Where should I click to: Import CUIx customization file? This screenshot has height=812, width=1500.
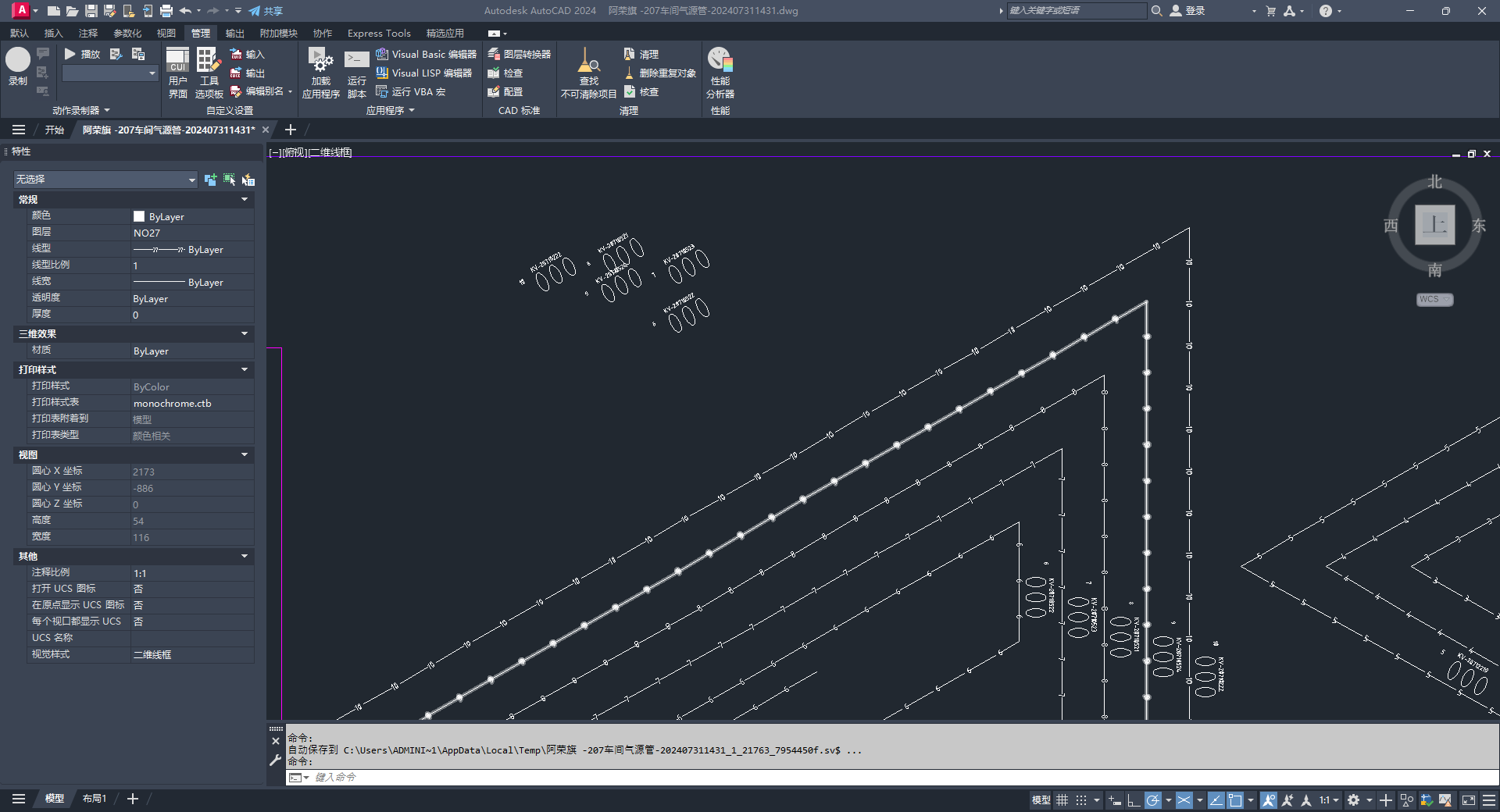pos(248,54)
